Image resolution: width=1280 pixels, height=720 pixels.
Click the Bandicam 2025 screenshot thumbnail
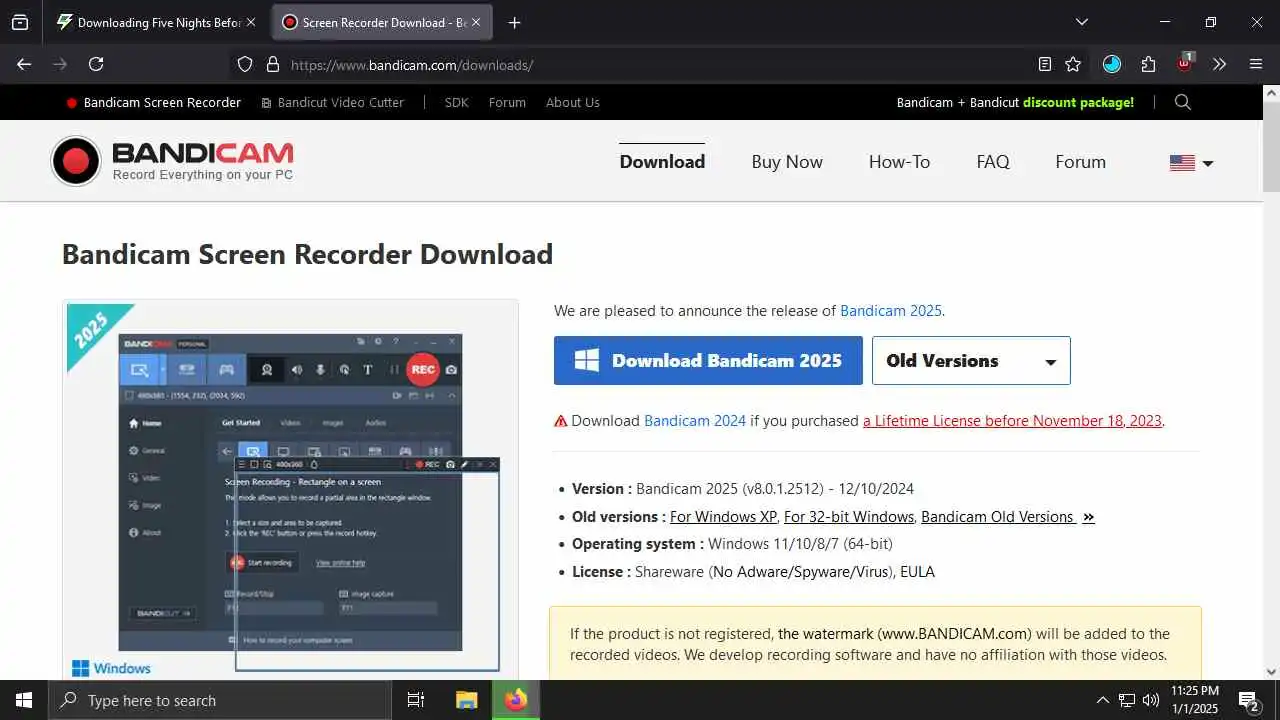(x=290, y=490)
